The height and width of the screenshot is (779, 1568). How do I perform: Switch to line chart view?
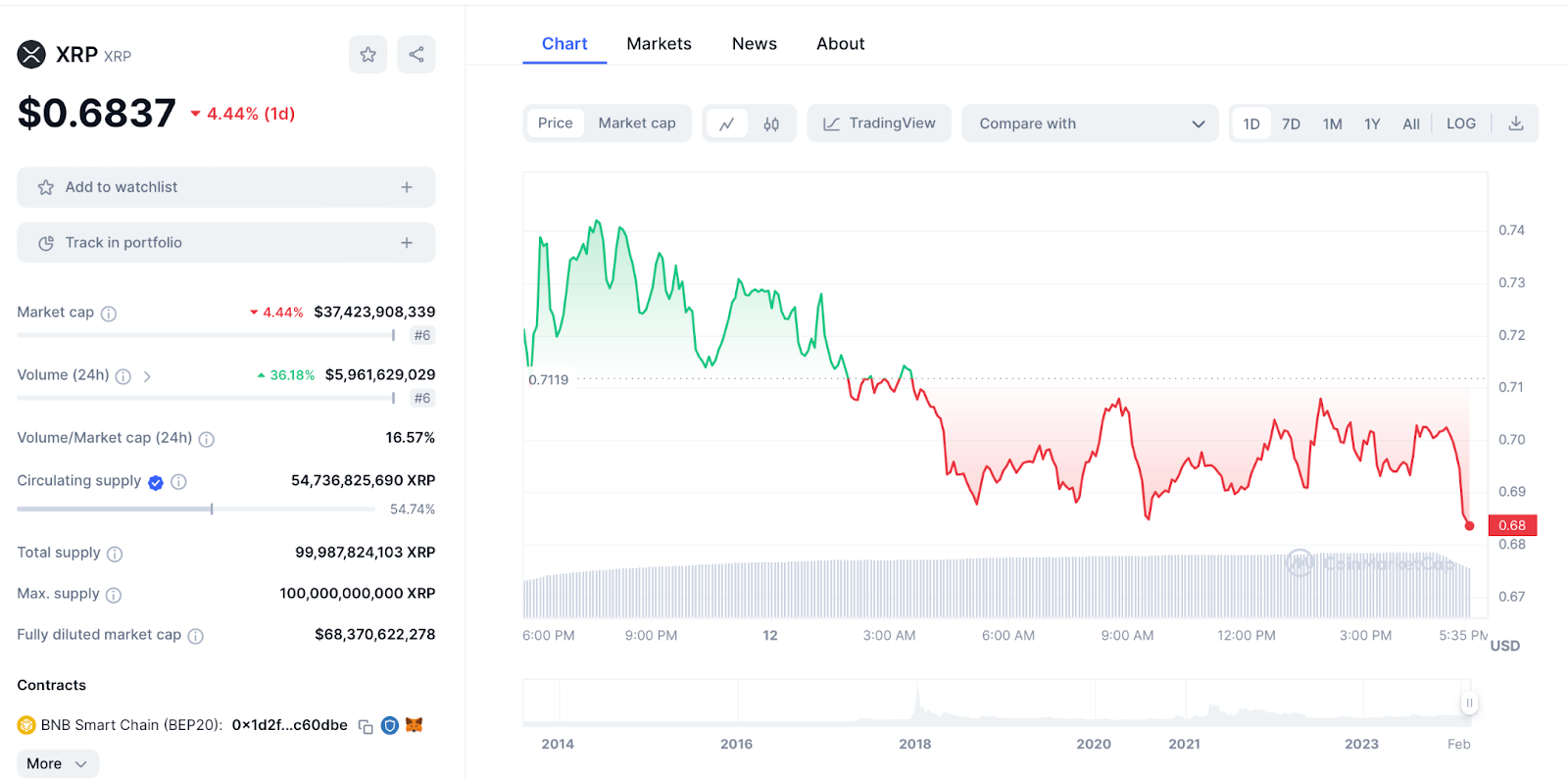click(x=727, y=123)
